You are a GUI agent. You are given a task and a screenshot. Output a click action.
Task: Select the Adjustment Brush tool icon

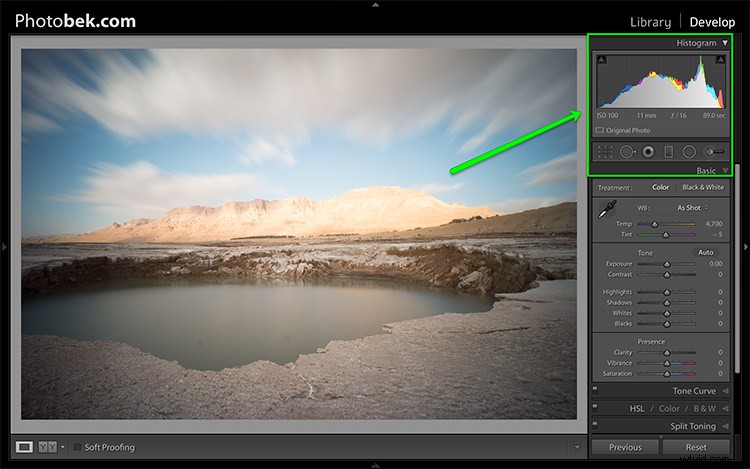tap(715, 152)
